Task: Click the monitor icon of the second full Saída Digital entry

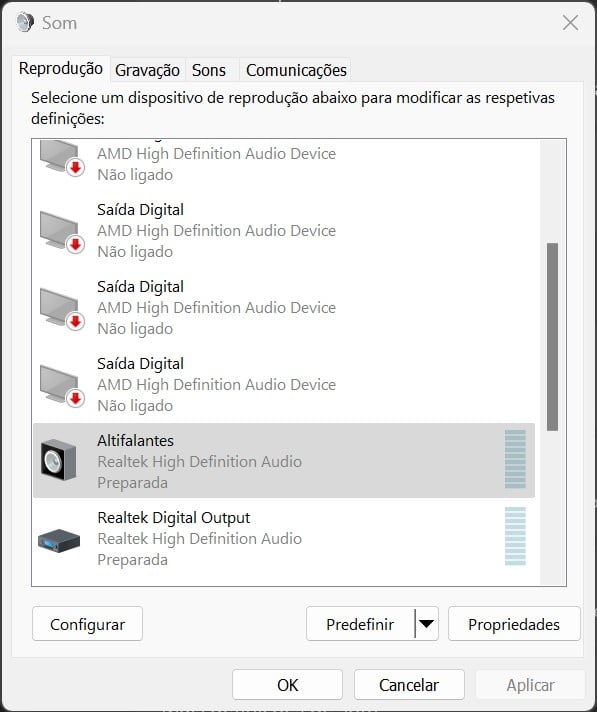Action: pyautogui.click(x=62, y=309)
